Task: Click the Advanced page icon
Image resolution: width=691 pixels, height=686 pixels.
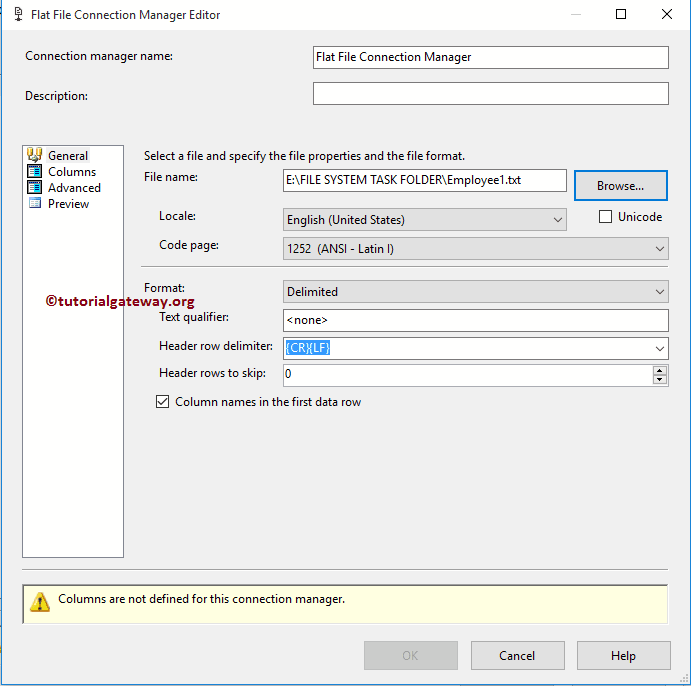Action: point(35,187)
